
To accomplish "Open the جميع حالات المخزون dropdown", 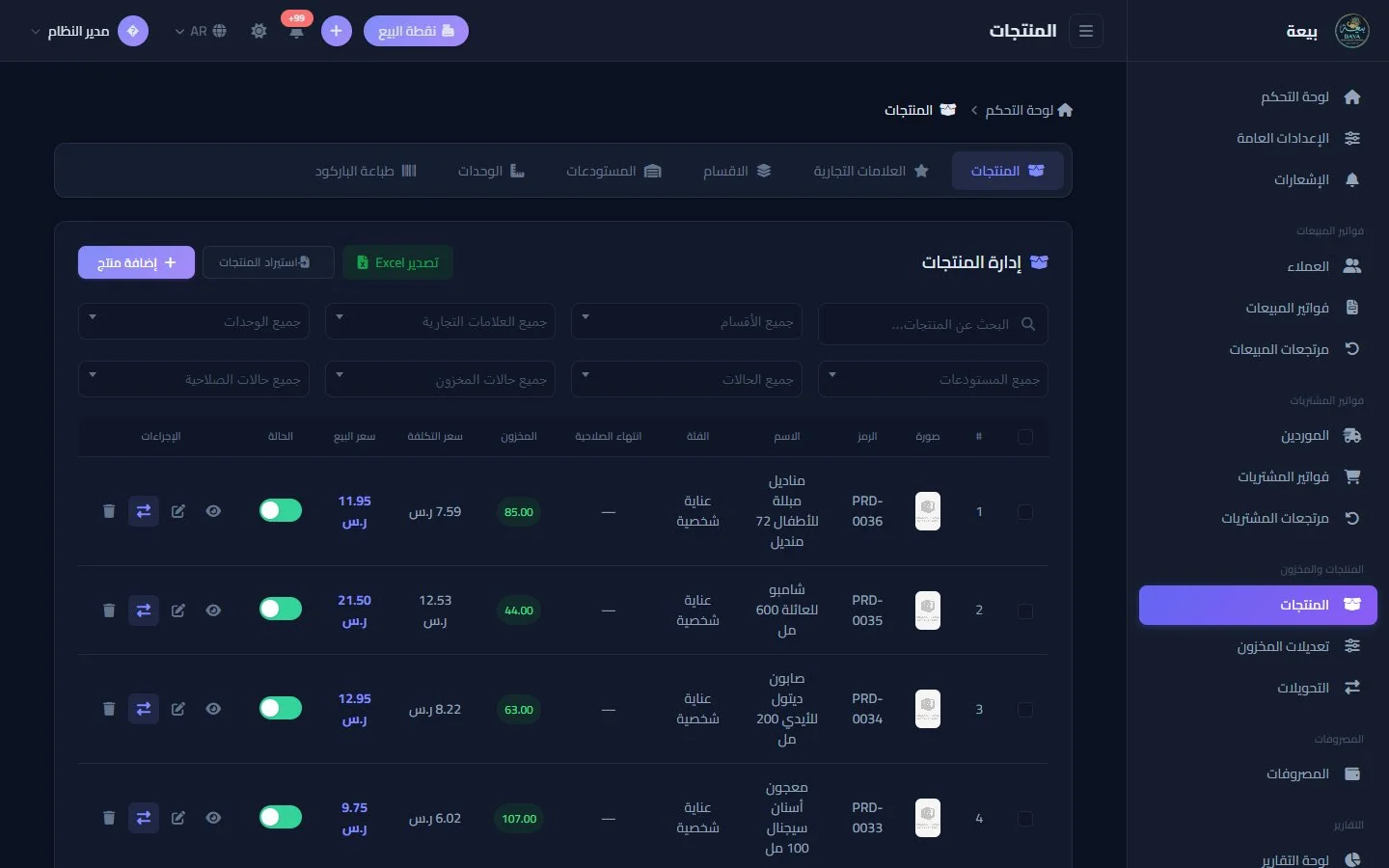I will tap(440, 379).
